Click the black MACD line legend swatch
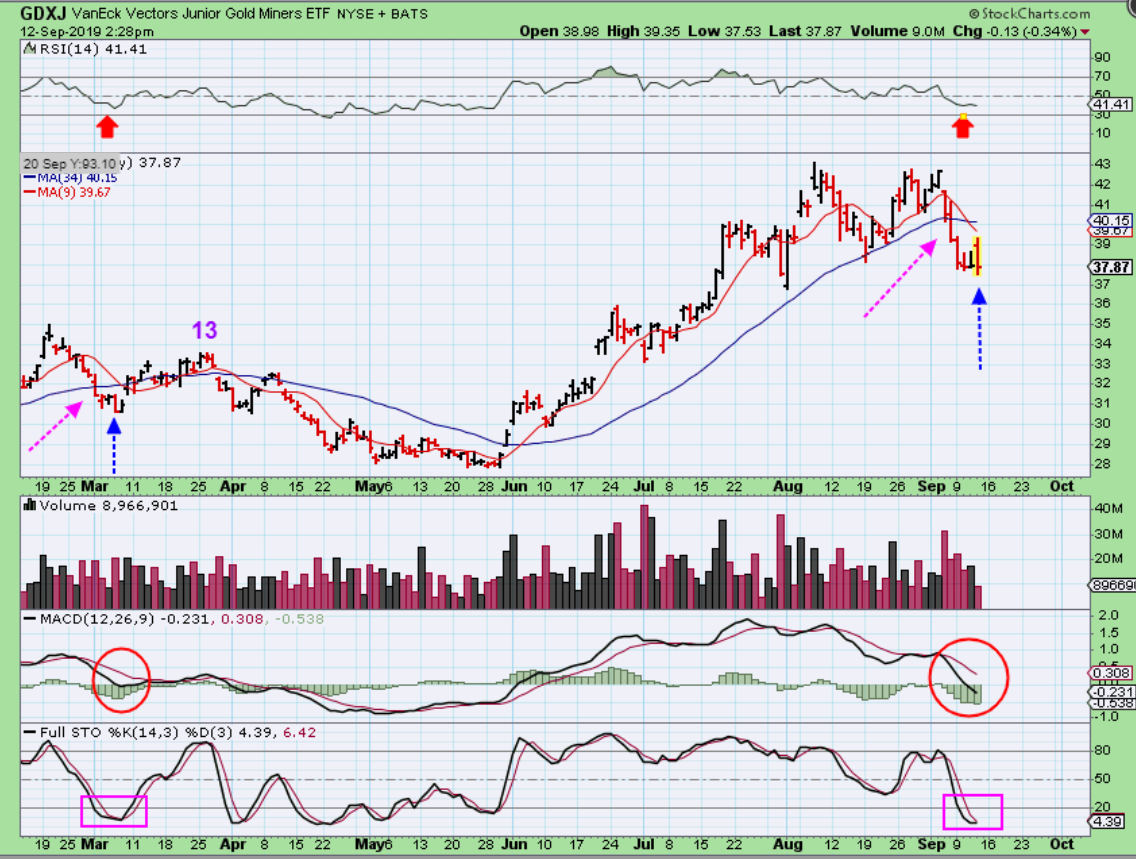The image size is (1136, 859). point(30,619)
